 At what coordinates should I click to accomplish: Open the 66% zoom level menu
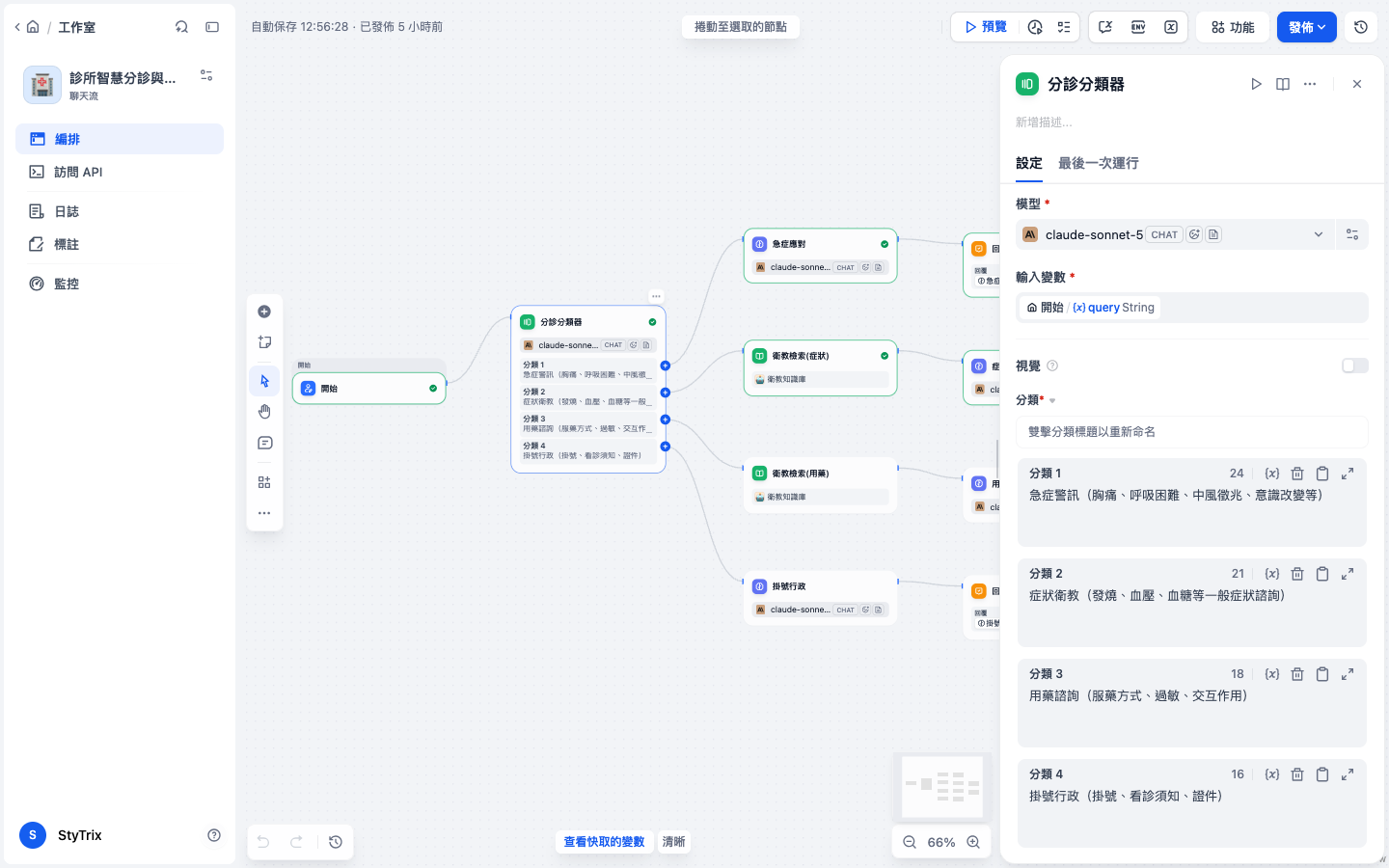(941, 842)
